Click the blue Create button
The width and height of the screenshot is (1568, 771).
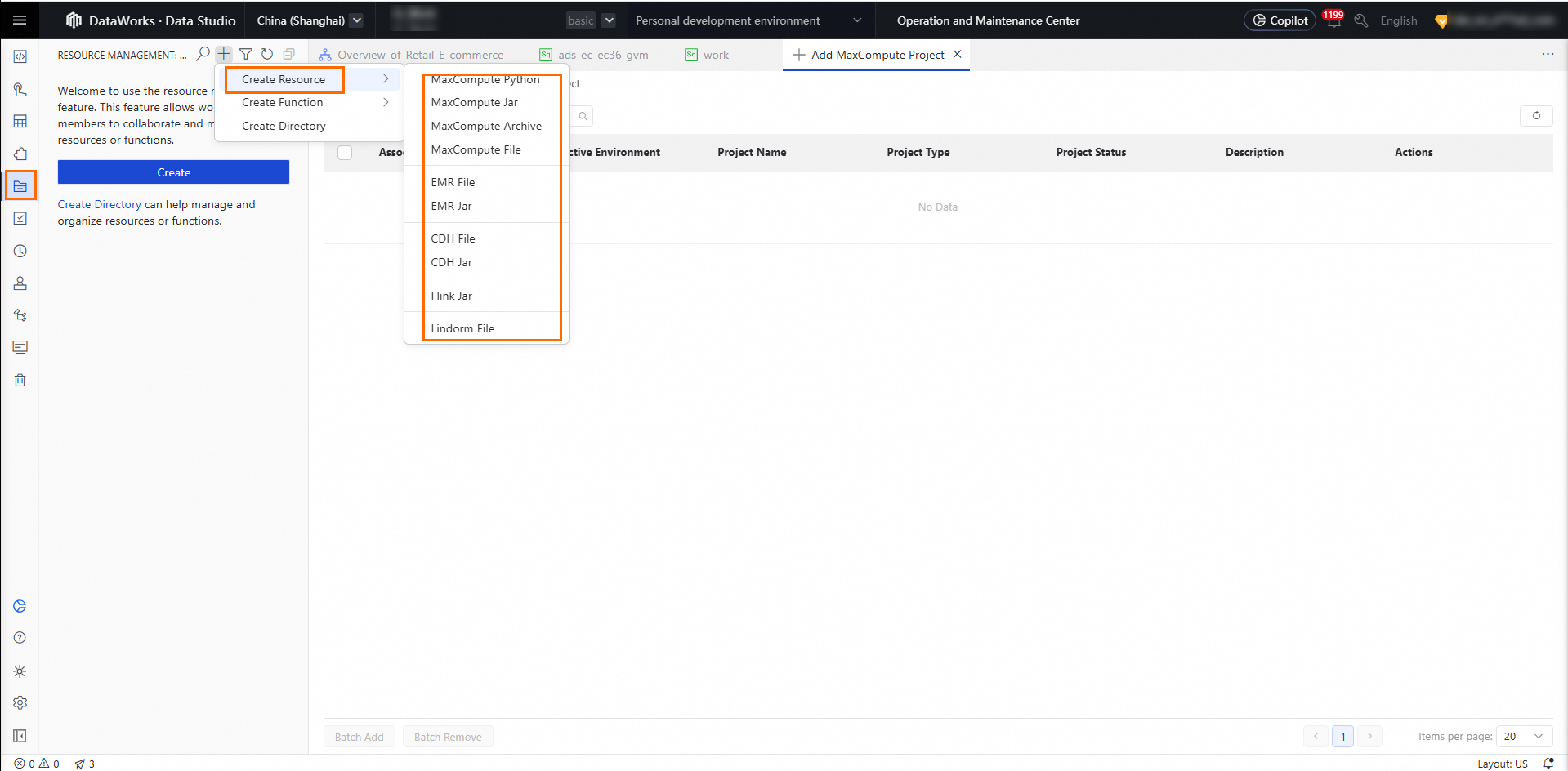coord(173,172)
